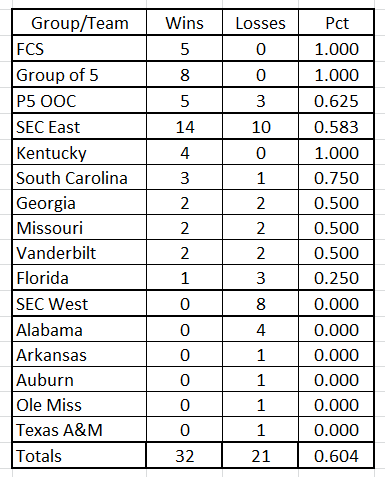Click the Wins column header cell
This screenshot has height=477, width=385.
[x=184, y=23]
